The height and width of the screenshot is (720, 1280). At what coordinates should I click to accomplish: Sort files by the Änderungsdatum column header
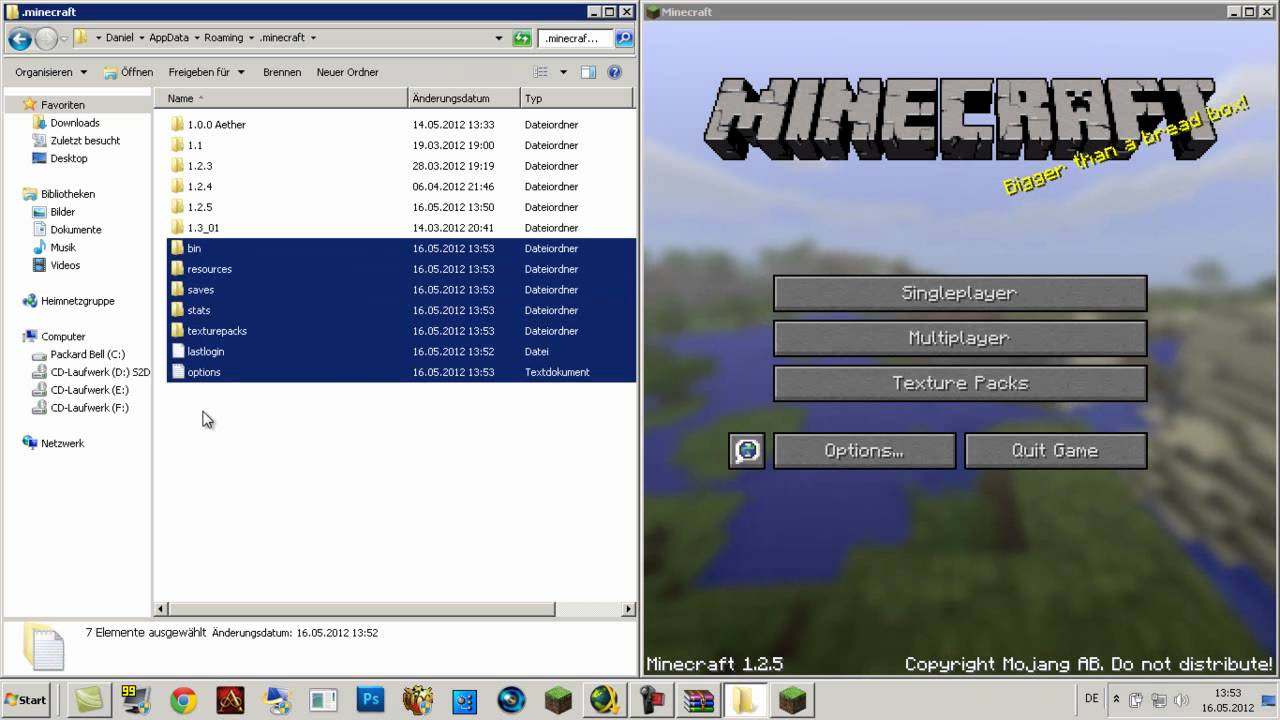pos(465,98)
